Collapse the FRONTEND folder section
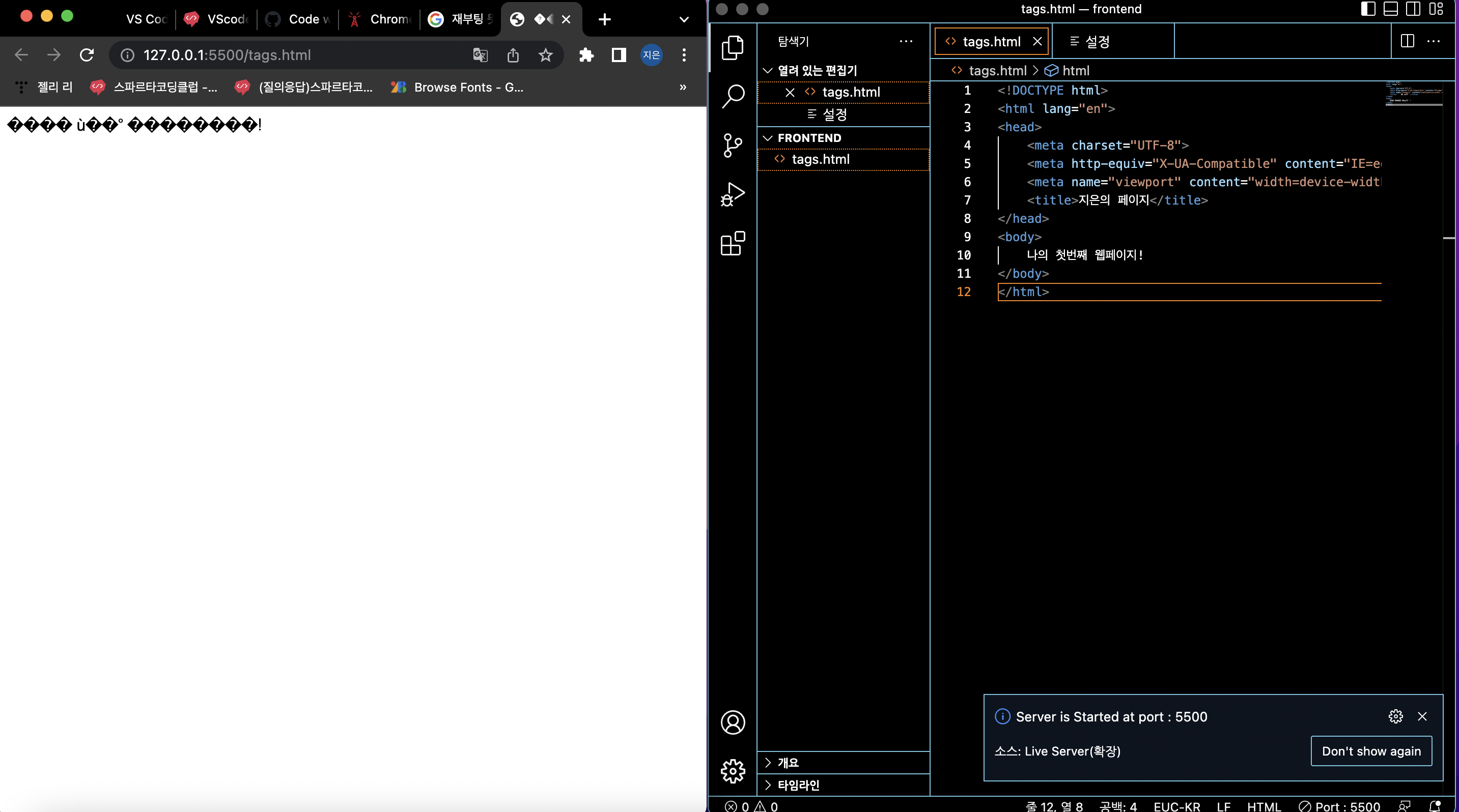Screen dimensions: 1459x812 click(843, 138)
